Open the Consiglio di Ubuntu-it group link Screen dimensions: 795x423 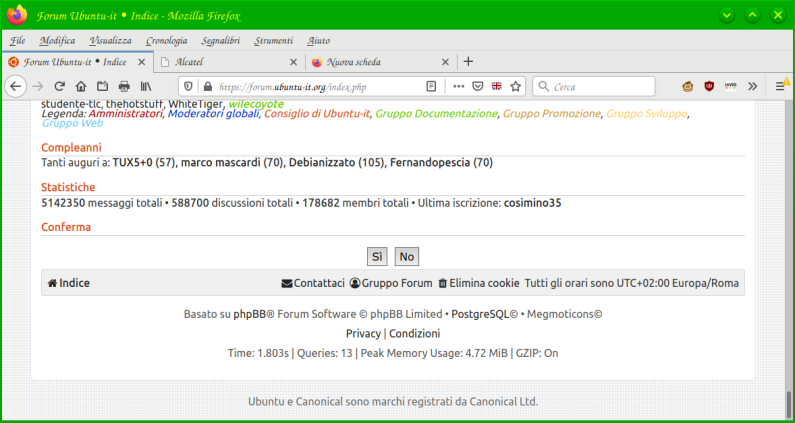tap(317, 114)
